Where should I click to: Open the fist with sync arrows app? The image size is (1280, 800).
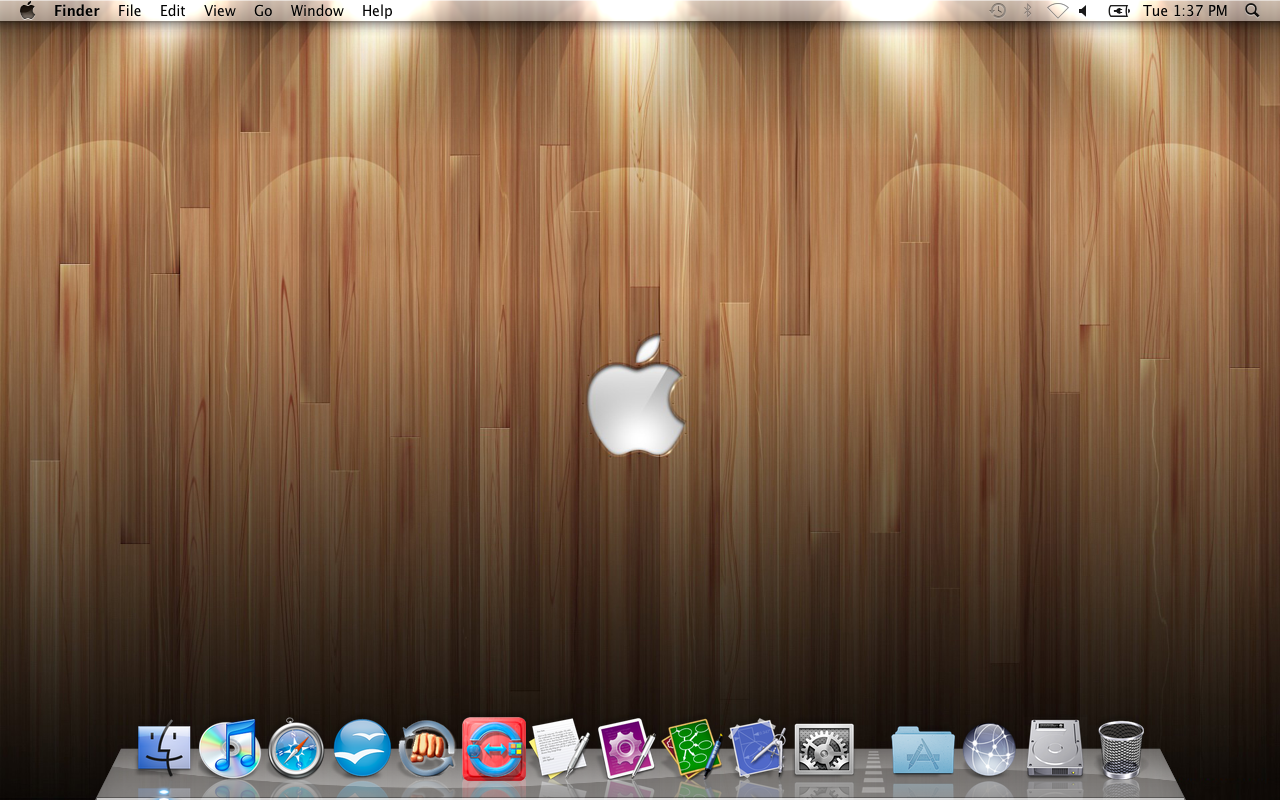(428, 749)
